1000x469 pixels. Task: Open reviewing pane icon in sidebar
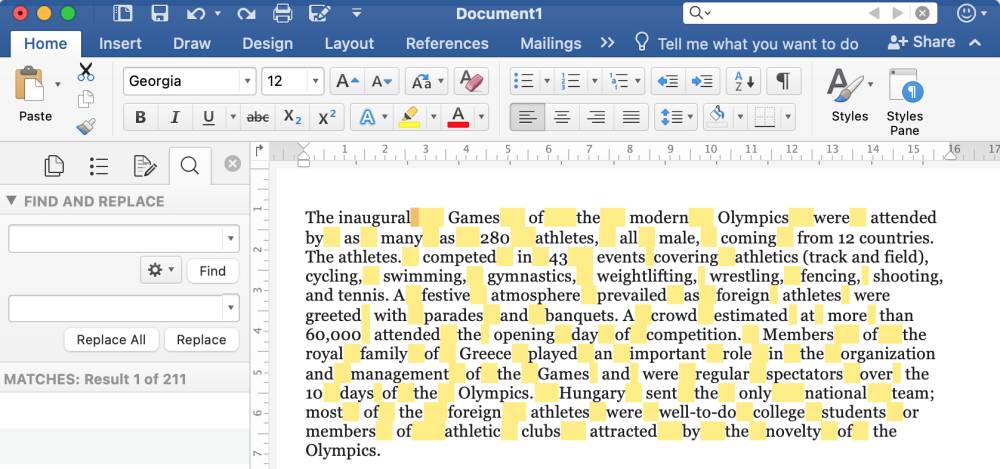tap(145, 166)
